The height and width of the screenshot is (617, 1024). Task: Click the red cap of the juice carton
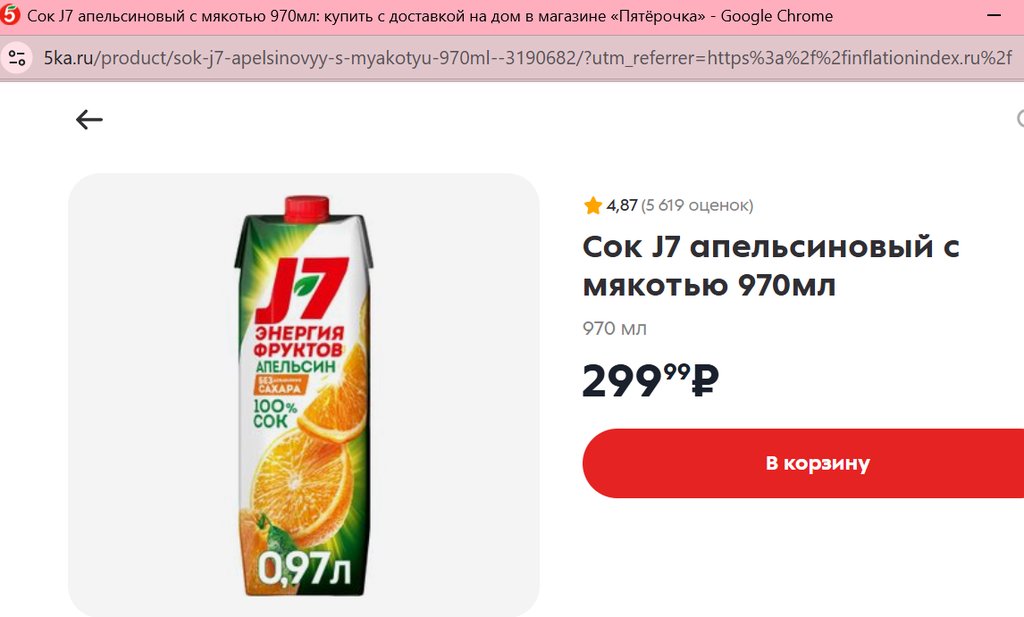click(306, 208)
